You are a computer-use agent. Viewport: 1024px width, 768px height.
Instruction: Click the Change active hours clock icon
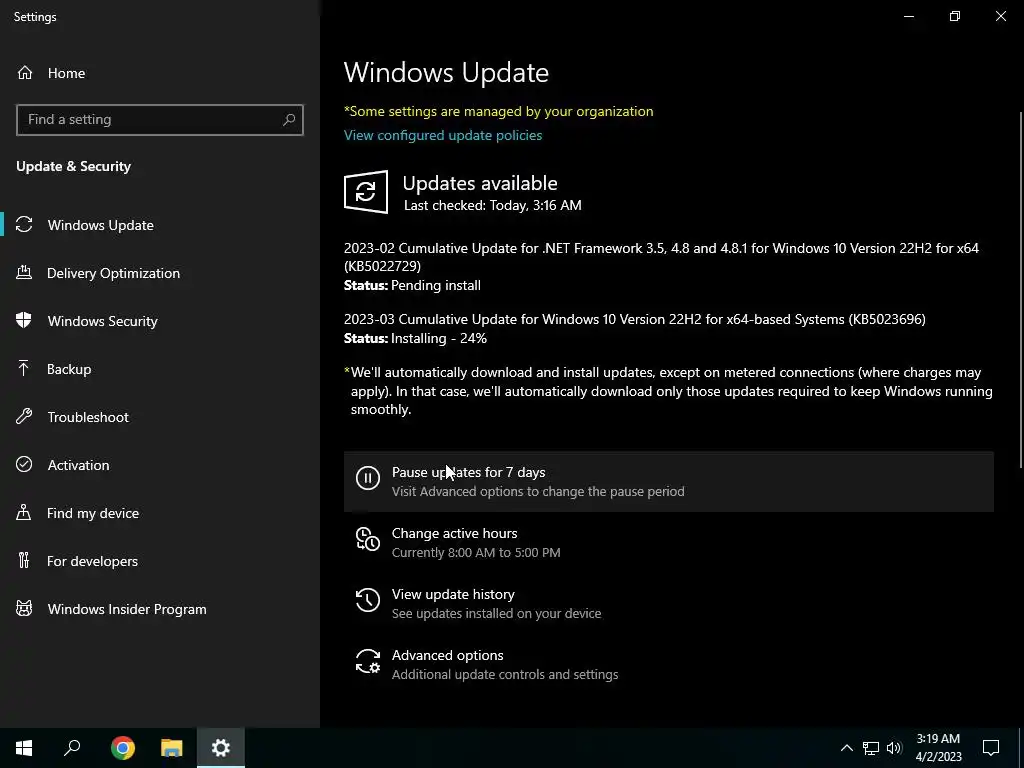368,539
